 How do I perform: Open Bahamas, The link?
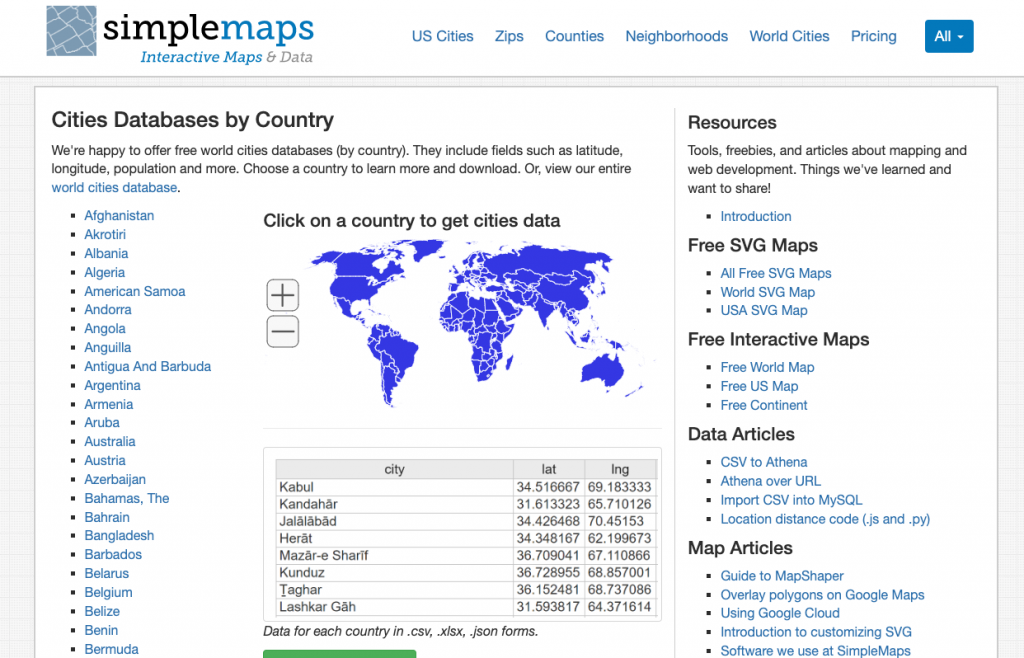[x=127, y=498]
